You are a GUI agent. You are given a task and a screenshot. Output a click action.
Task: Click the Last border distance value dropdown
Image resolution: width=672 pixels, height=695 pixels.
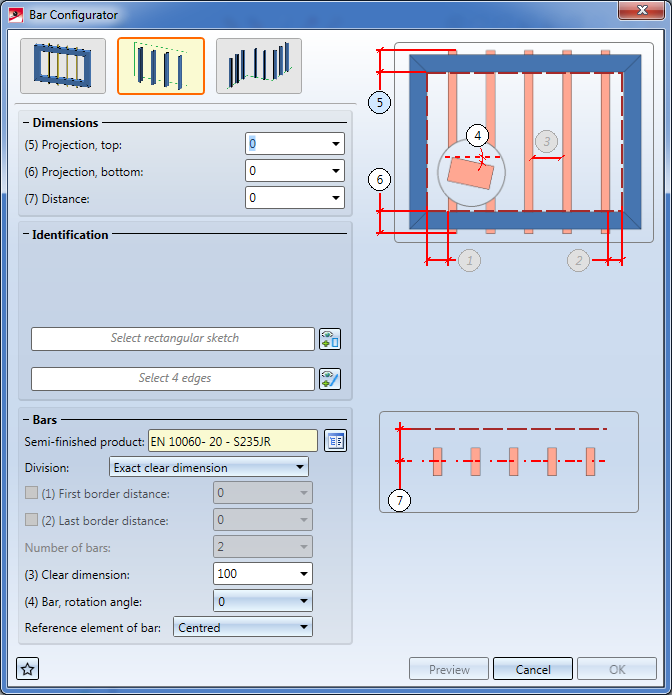coord(263,519)
